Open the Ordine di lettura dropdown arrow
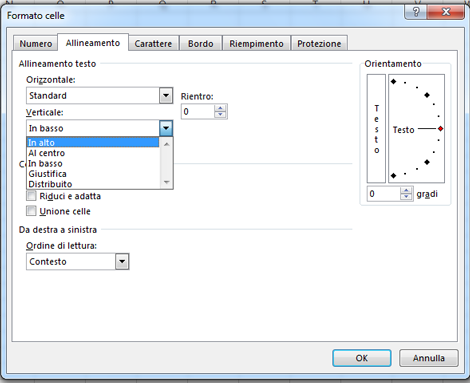 click(x=122, y=262)
